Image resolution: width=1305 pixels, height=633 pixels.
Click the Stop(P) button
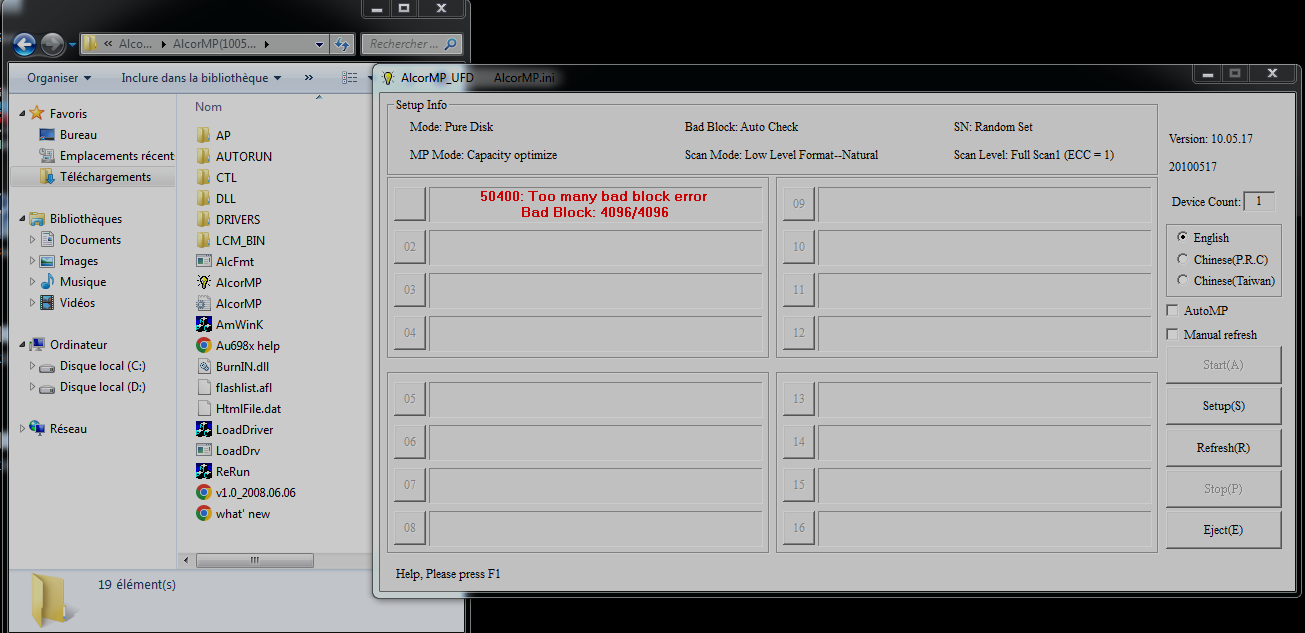[x=1223, y=488]
